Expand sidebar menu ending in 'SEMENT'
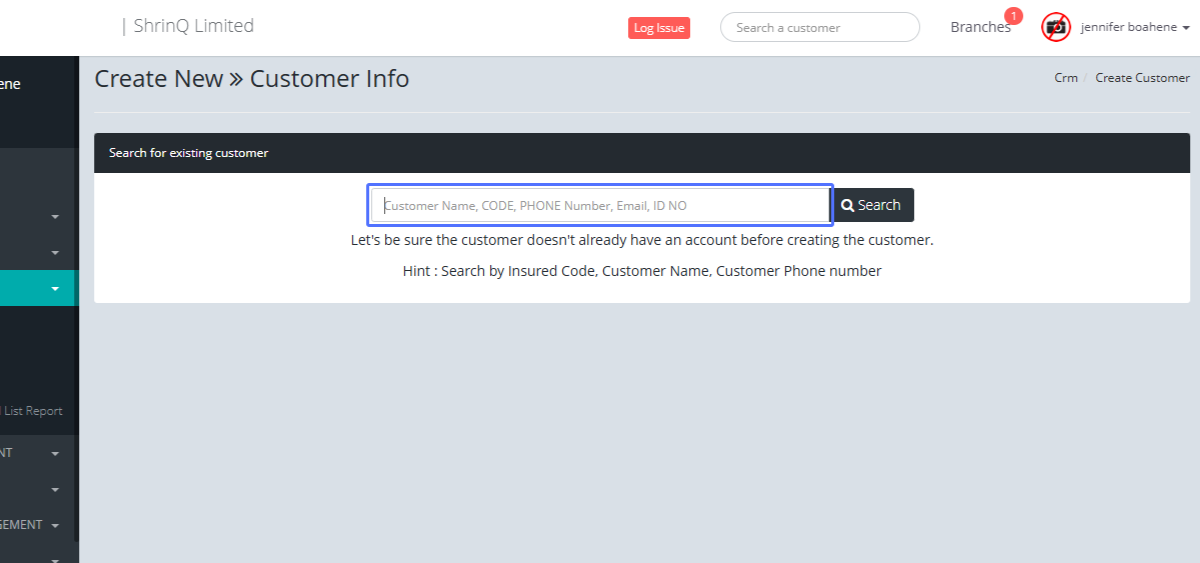 click(x=55, y=525)
